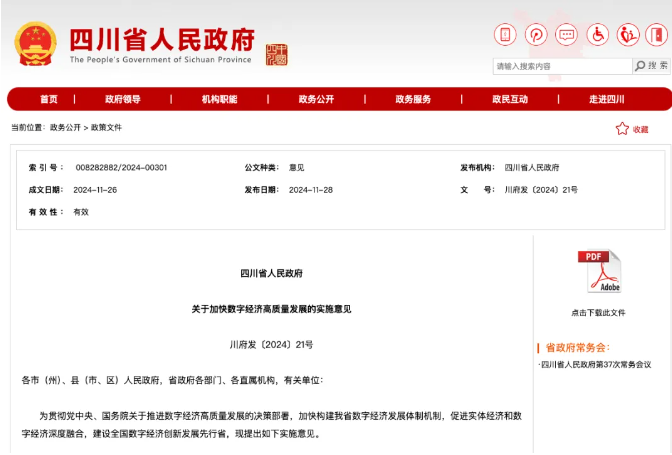Screen dimensions: 672x455
Task: Open the chat bubble message icon
Action: 567,35
